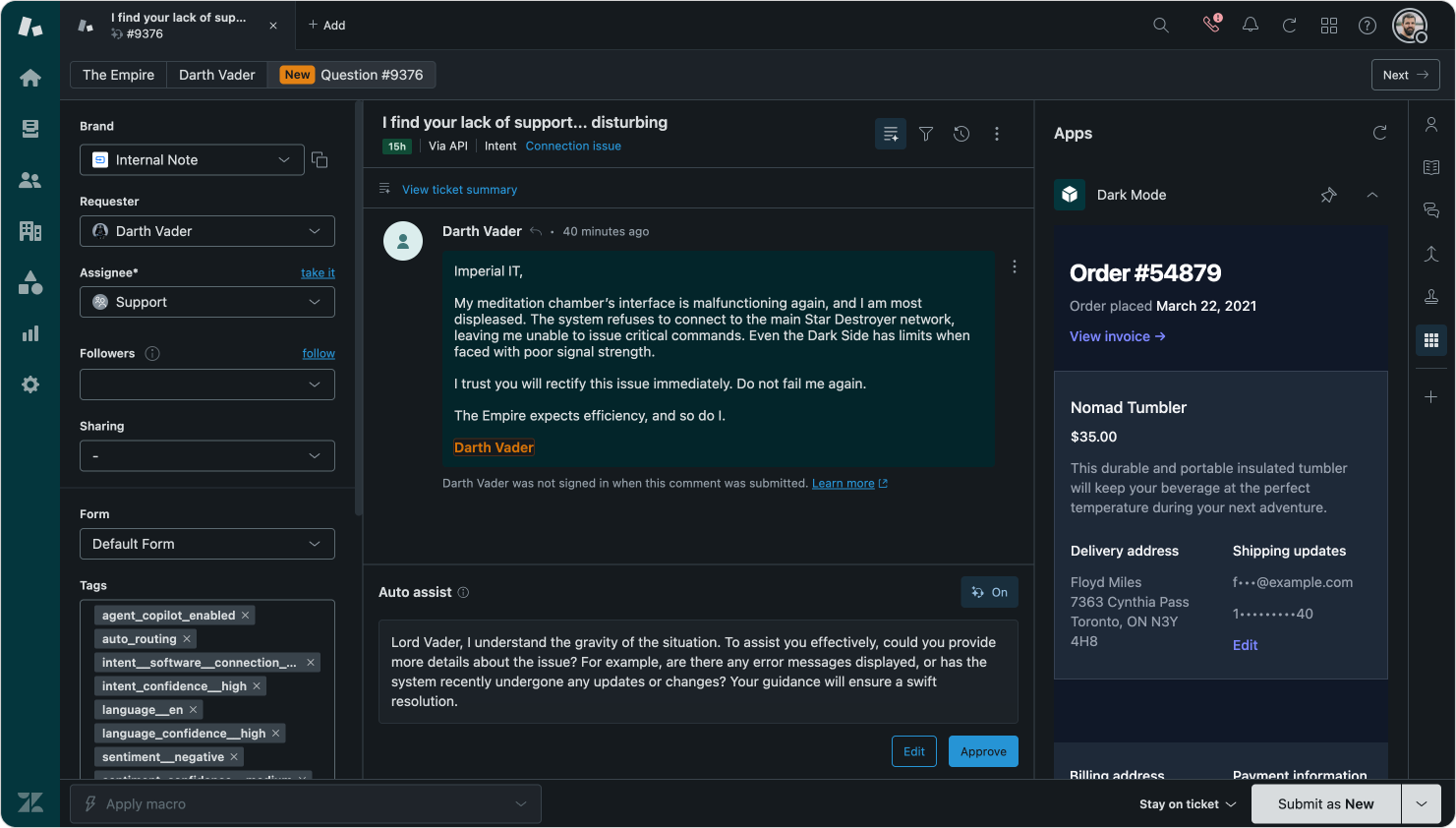Expand Stay on ticket options
Viewport: 1456px width, 828px height.
pyautogui.click(x=1188, y=804)
